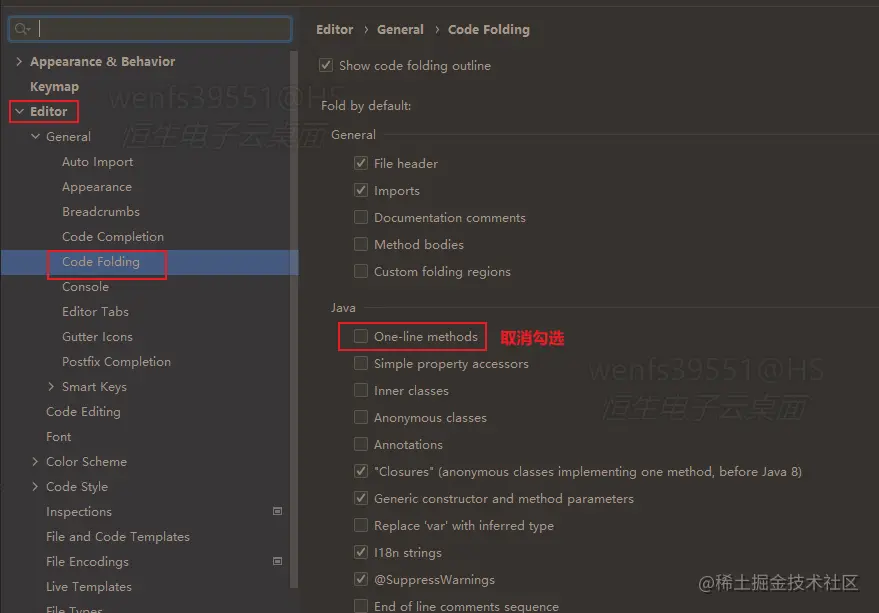This screenshot has width=879, height=613.
Task: Open the Appearance page under General
Action: click(x=97, y=187)
